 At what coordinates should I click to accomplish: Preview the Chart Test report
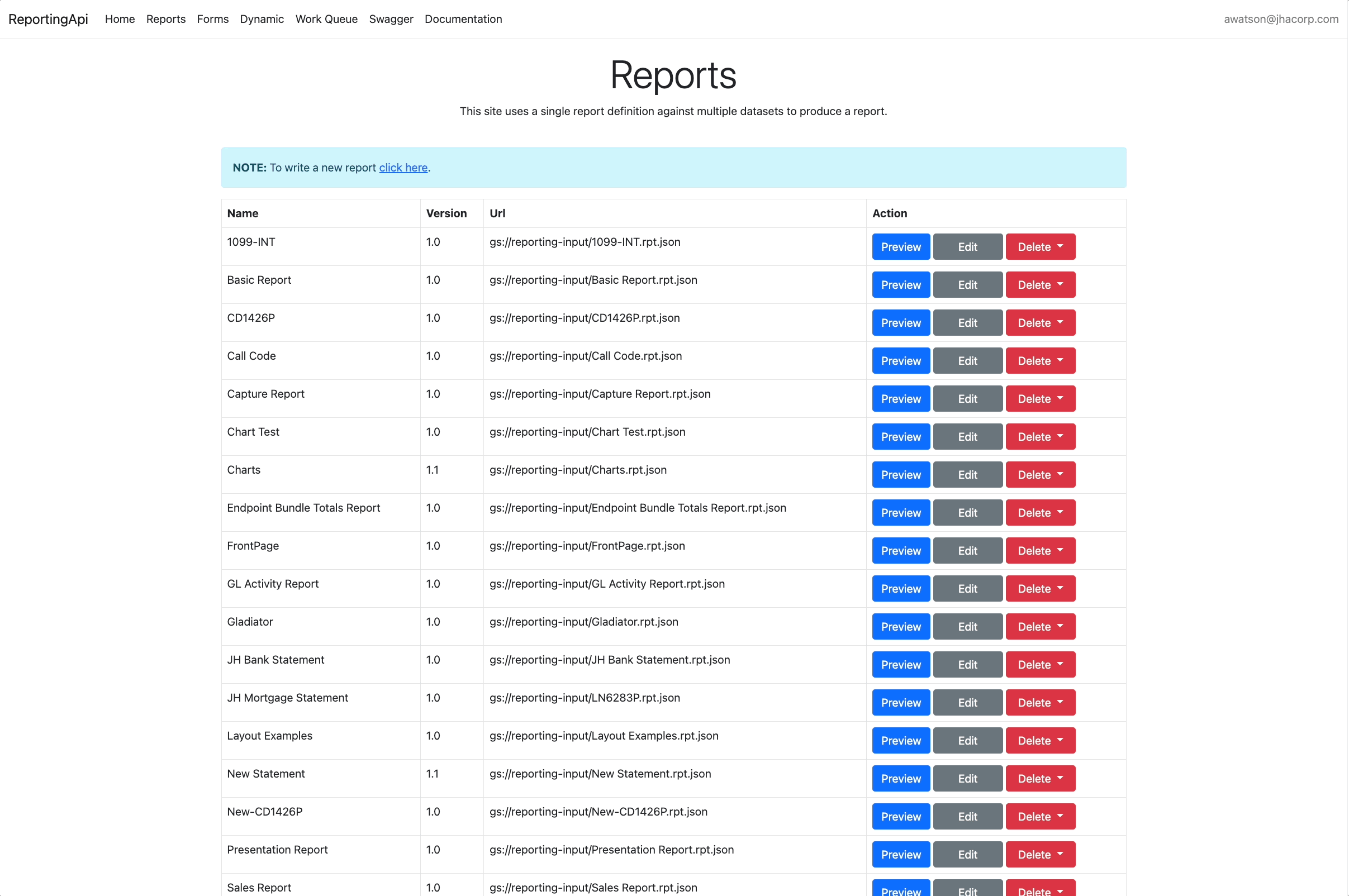coord(900,437)
